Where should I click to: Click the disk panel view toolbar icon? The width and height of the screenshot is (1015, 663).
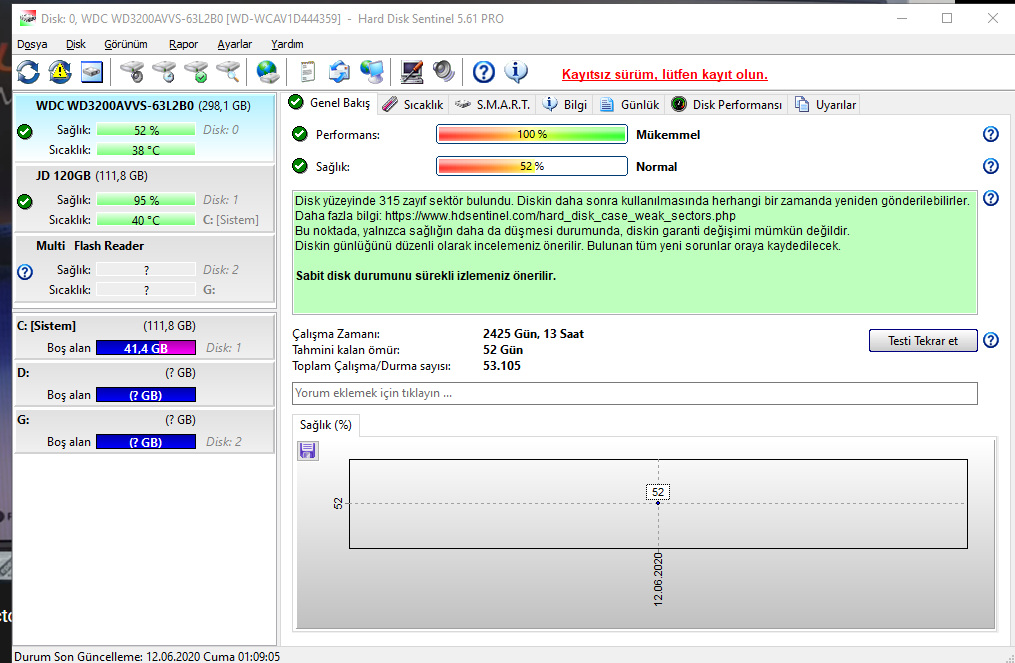pos(92,72)
